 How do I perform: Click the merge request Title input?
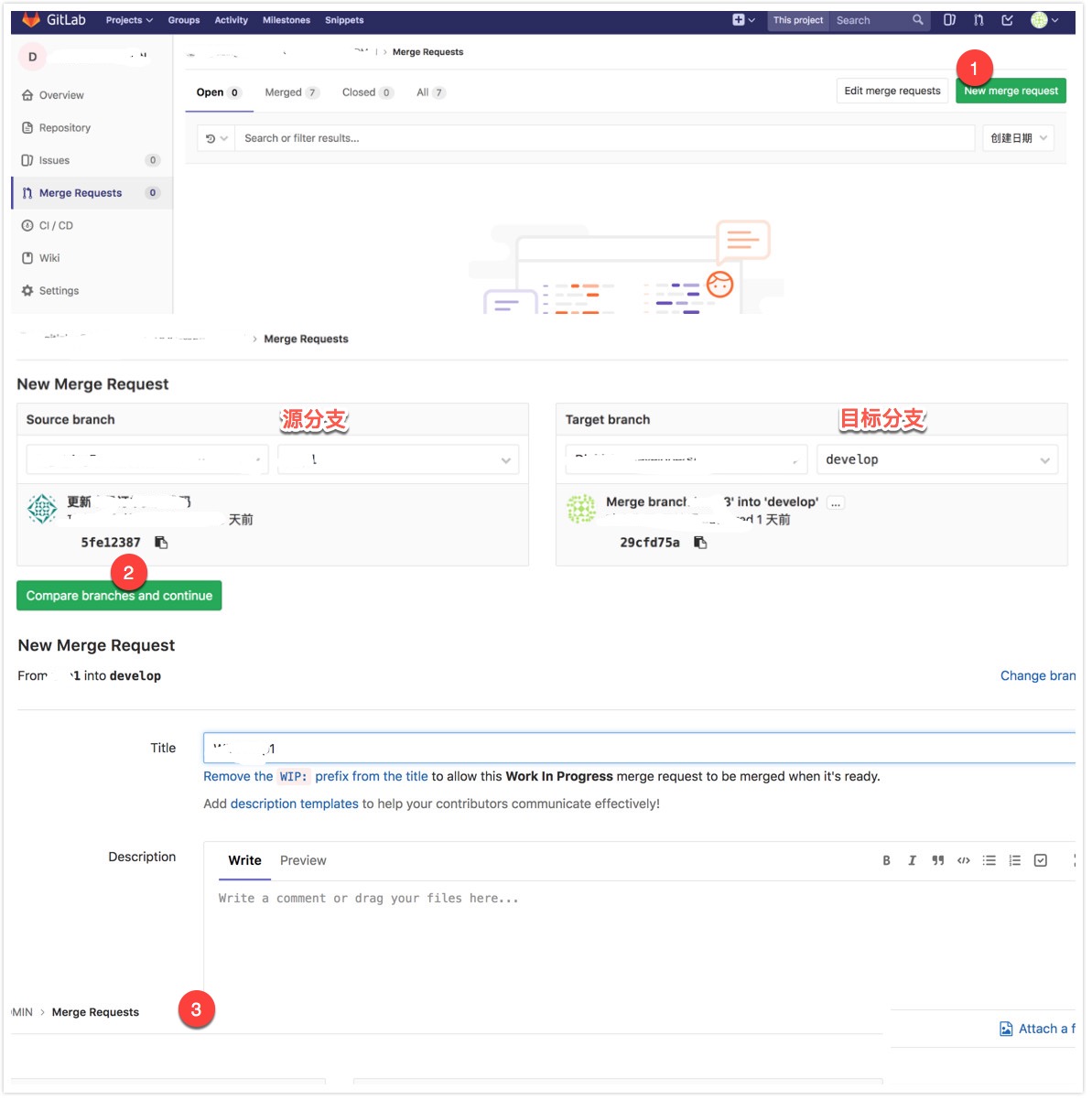[x=639, y=748]
